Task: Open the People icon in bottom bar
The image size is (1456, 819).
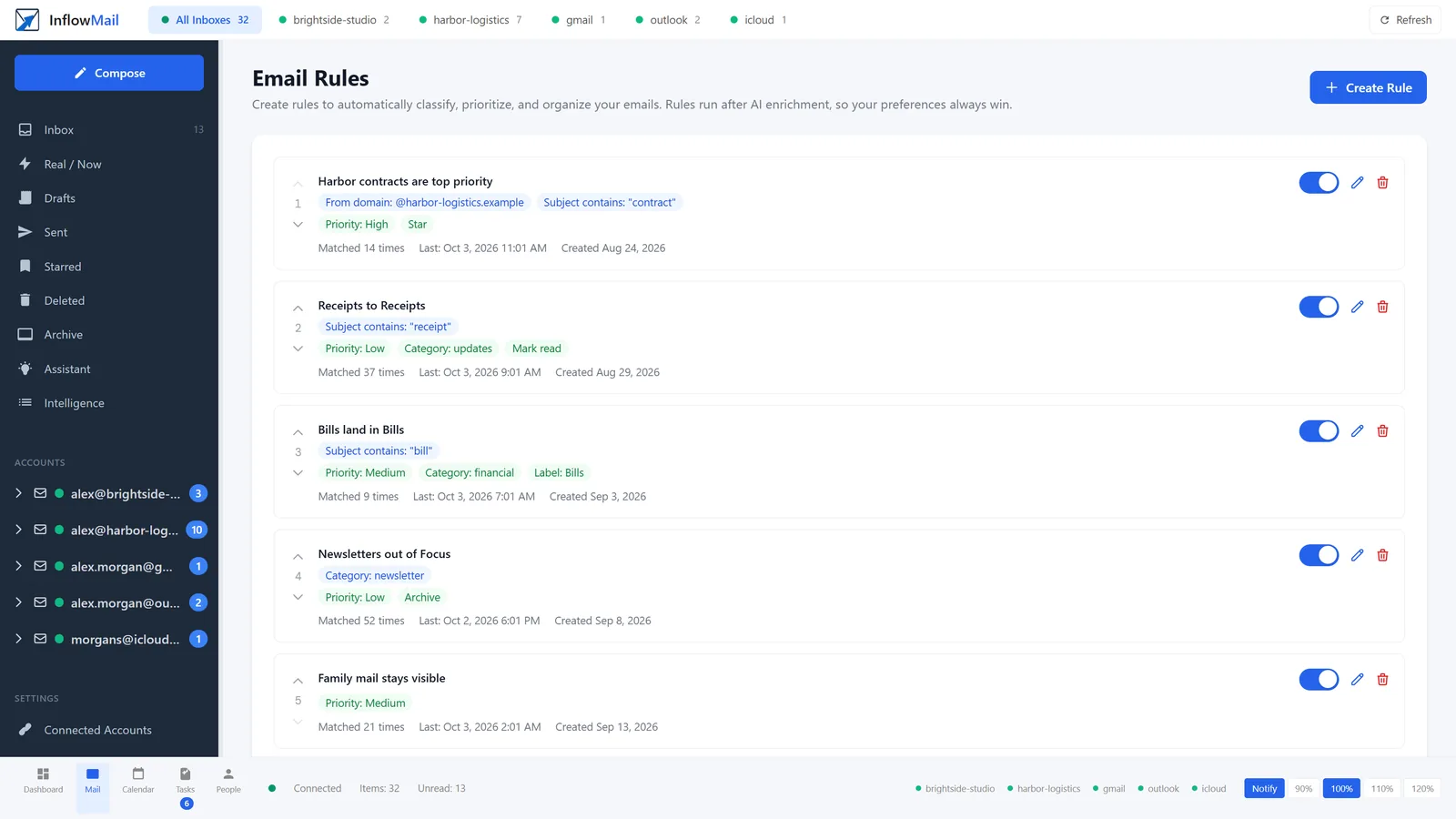Action: pos(228,781)
